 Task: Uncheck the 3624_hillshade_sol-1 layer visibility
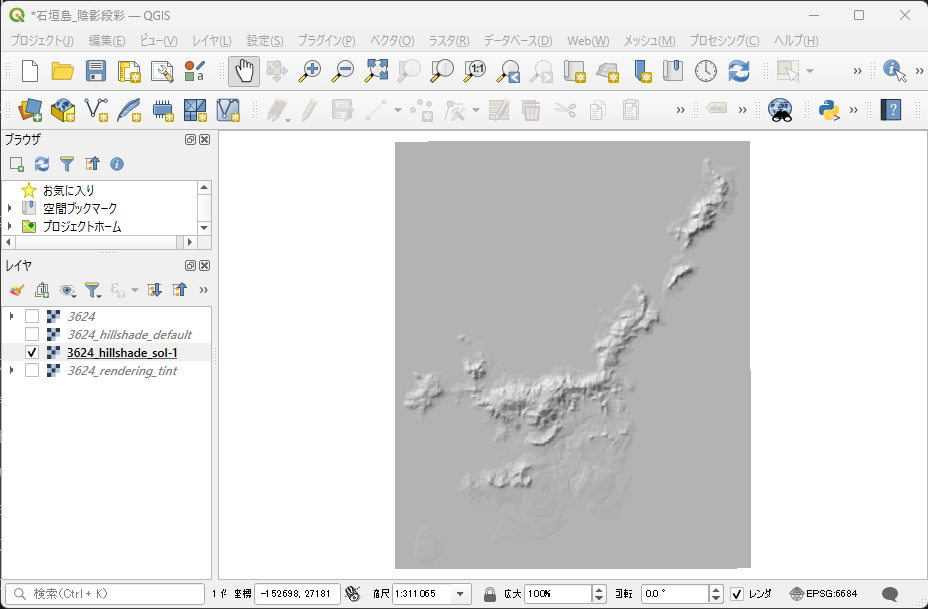[32, 352]
